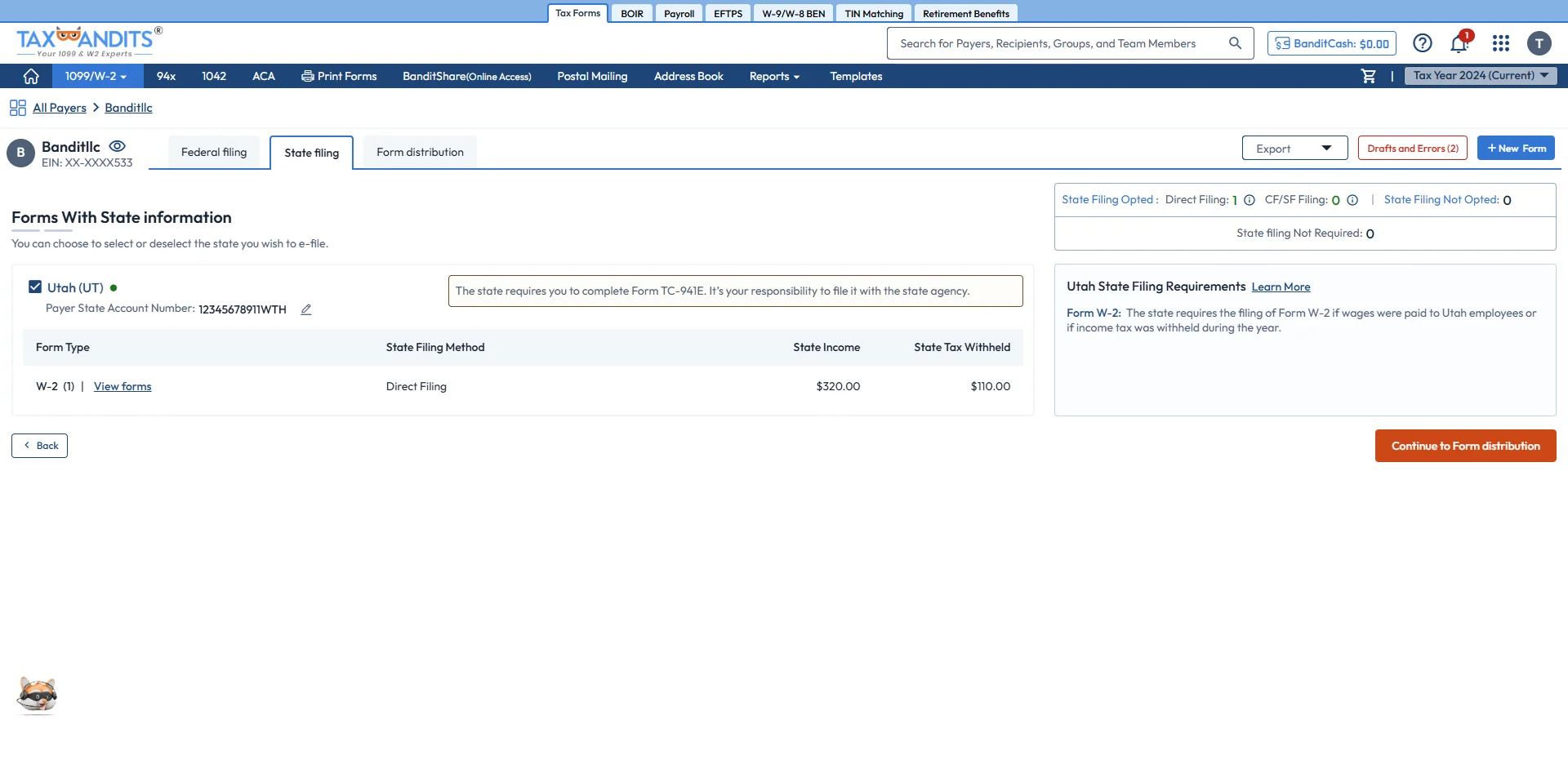Click the $320.00 state income value
Screen dimensions: 1568x778
tap(838, 386)
